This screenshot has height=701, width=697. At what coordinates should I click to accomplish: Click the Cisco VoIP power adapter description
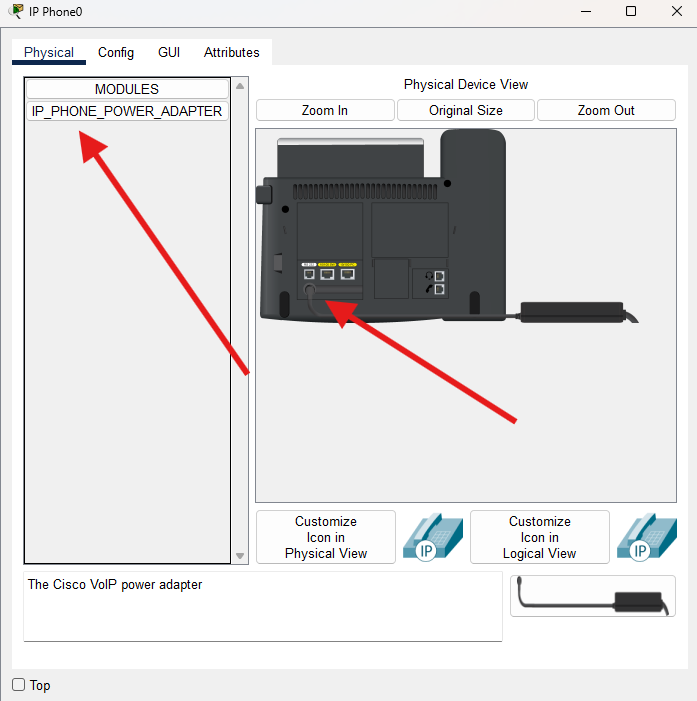(115, 584)
